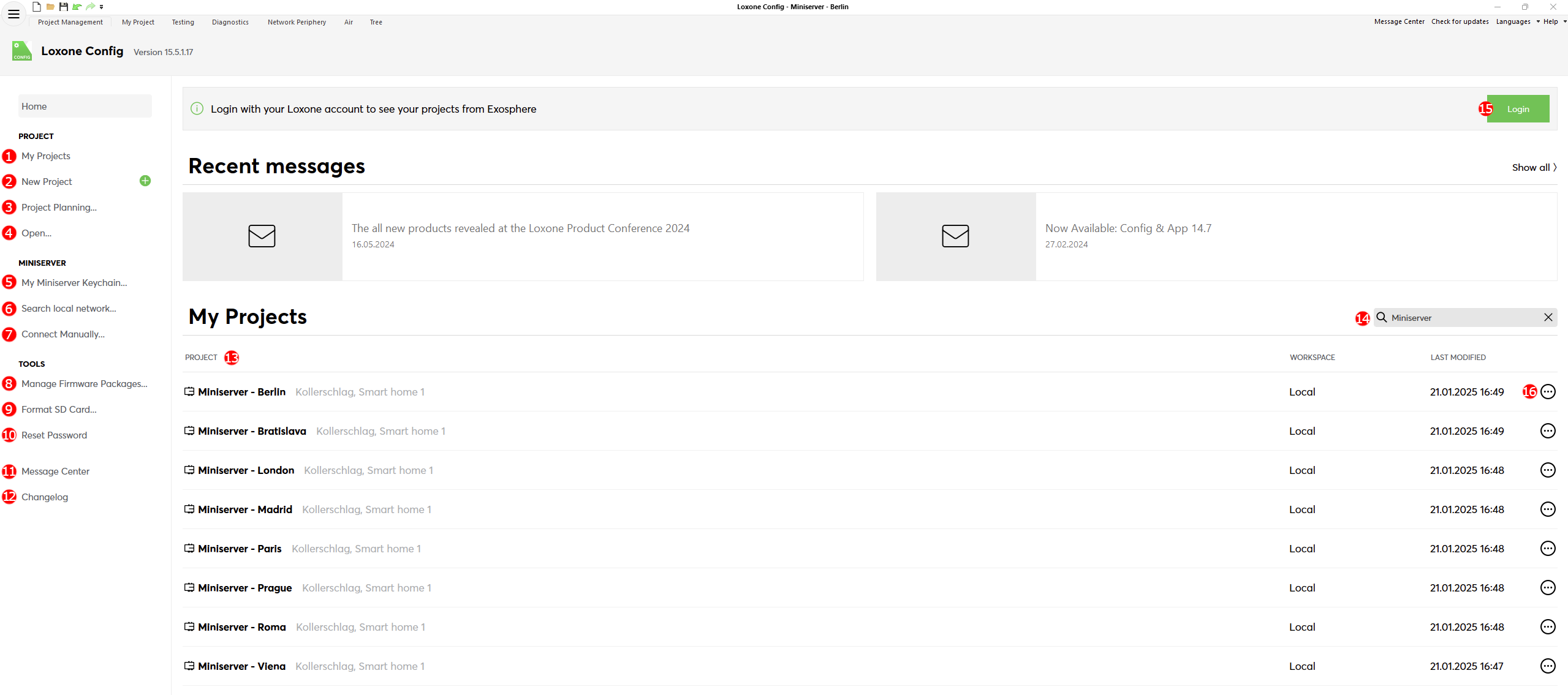
Task: Click the green undo arrow icon
Action: pyautogui.click(x=77, y=7)
